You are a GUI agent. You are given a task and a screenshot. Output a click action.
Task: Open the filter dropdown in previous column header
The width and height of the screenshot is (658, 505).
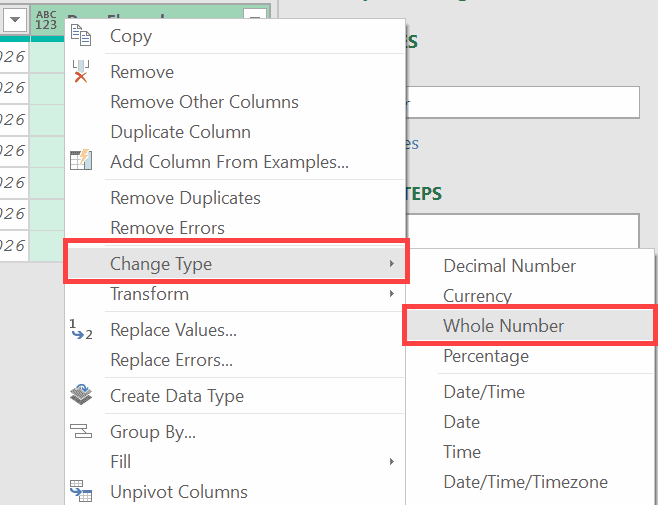pyautogui.click(x=15, y=20)
